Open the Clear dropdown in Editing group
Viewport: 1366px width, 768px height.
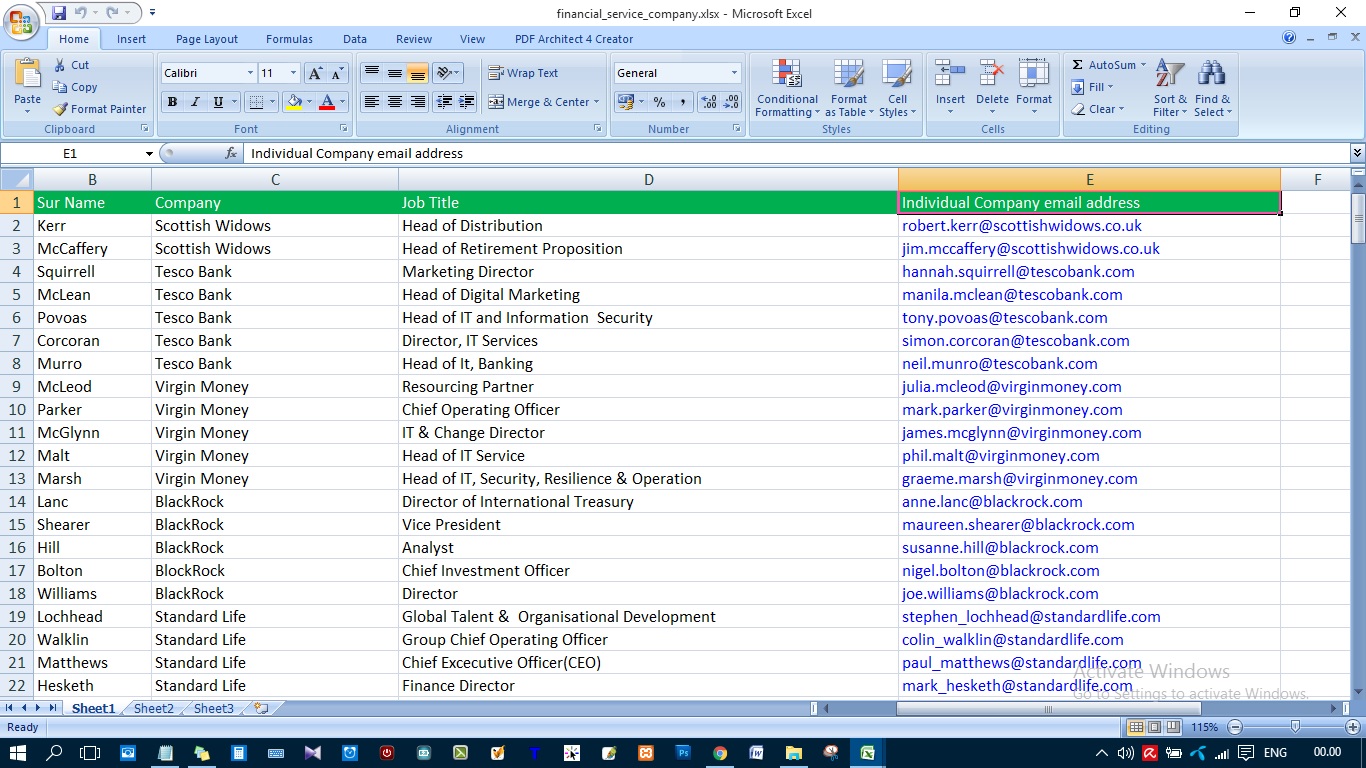[1098, 109]
